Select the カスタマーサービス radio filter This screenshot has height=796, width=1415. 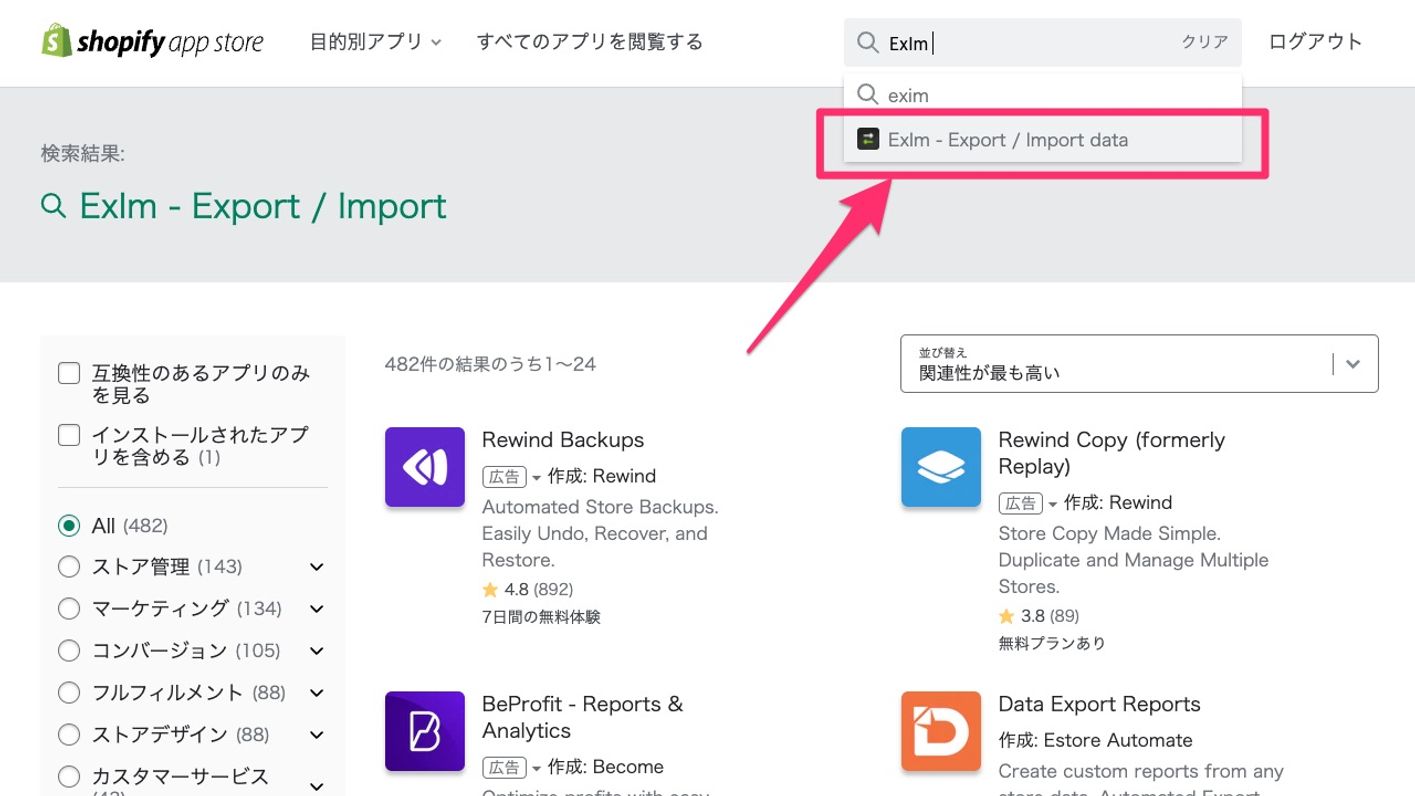69,777
